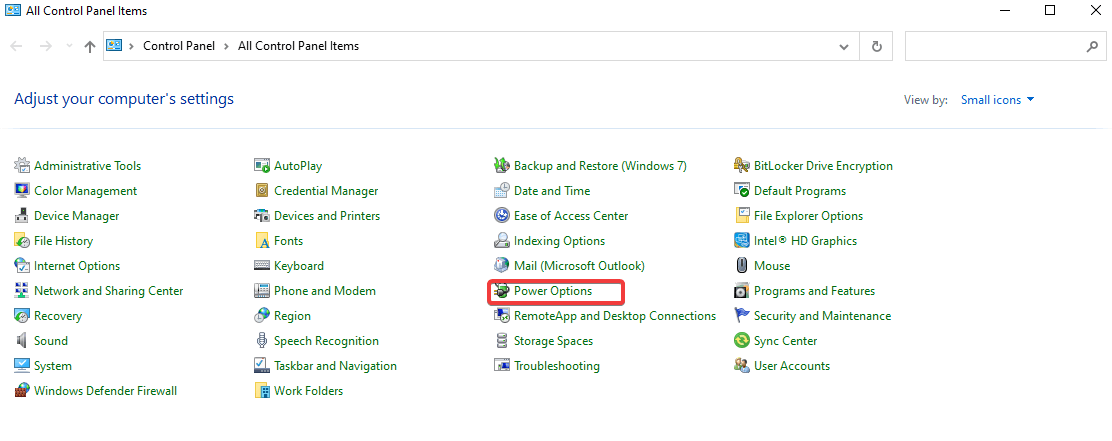Viewport: 1112px width, 441px height.
Task: Click the window title bar Control Panel icon
Action: (x=12, y=11)
